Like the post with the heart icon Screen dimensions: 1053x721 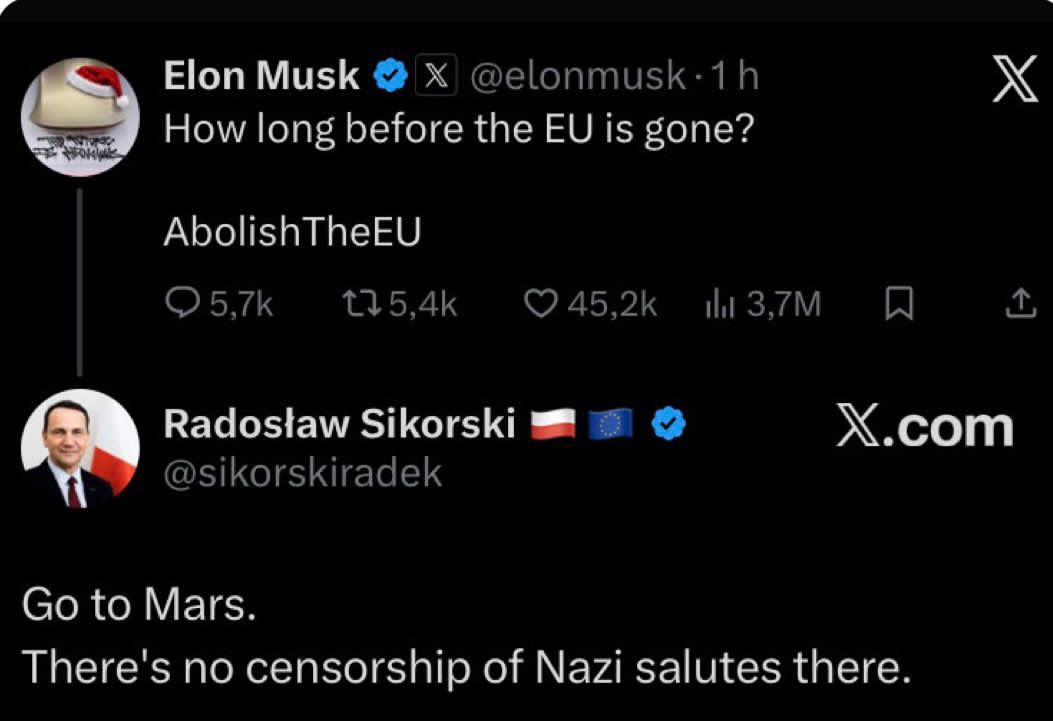click(541, 303)
